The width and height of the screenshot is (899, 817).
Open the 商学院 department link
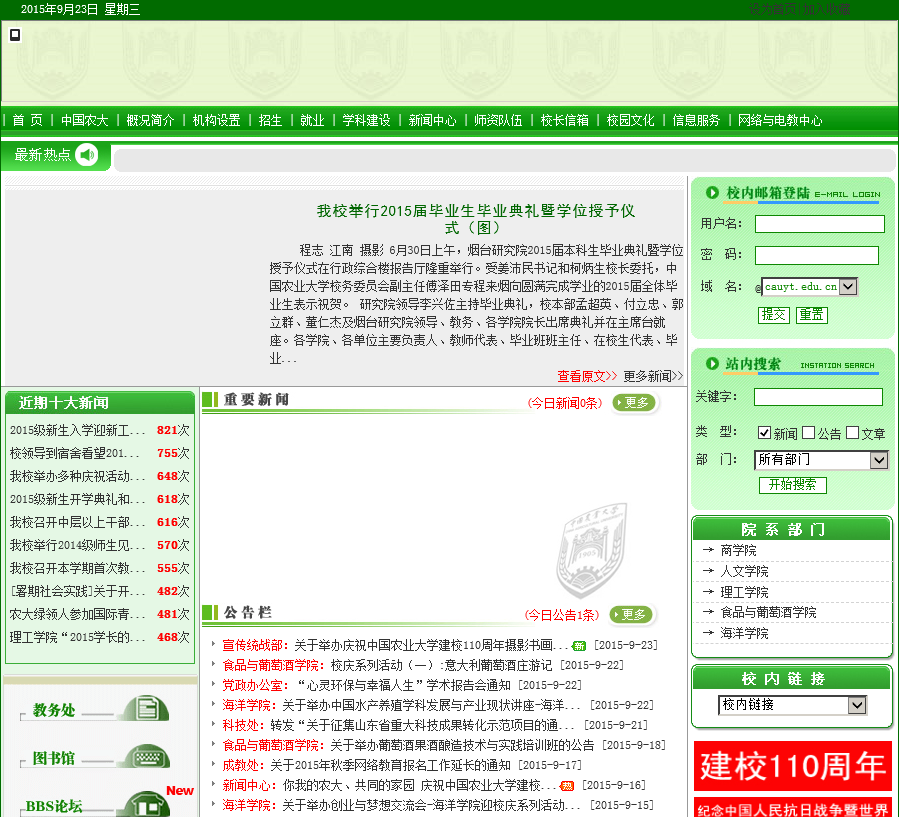pyautogui.click(x=738, y=550)
